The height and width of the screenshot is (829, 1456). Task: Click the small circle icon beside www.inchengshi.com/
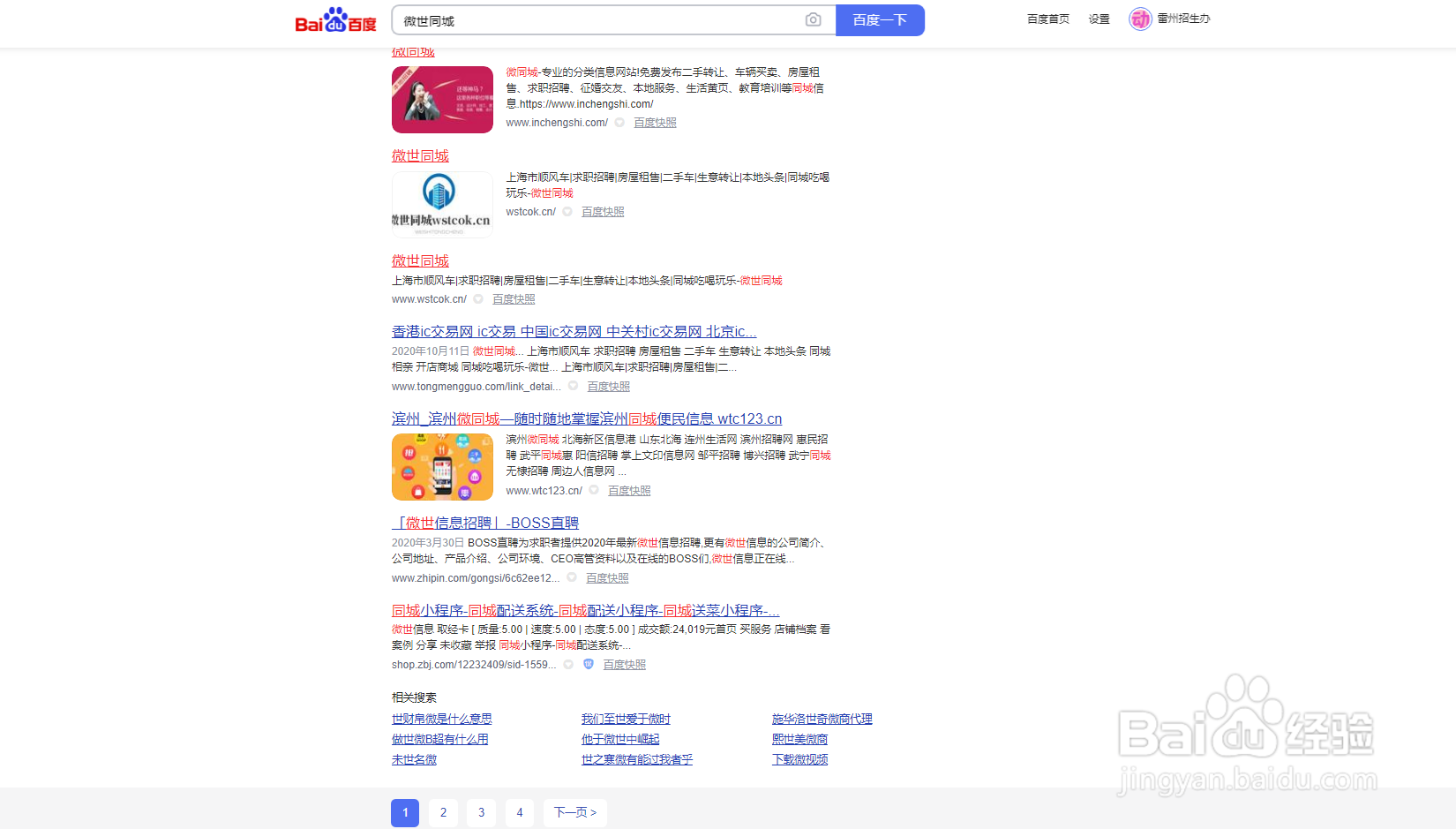point(619,123)
